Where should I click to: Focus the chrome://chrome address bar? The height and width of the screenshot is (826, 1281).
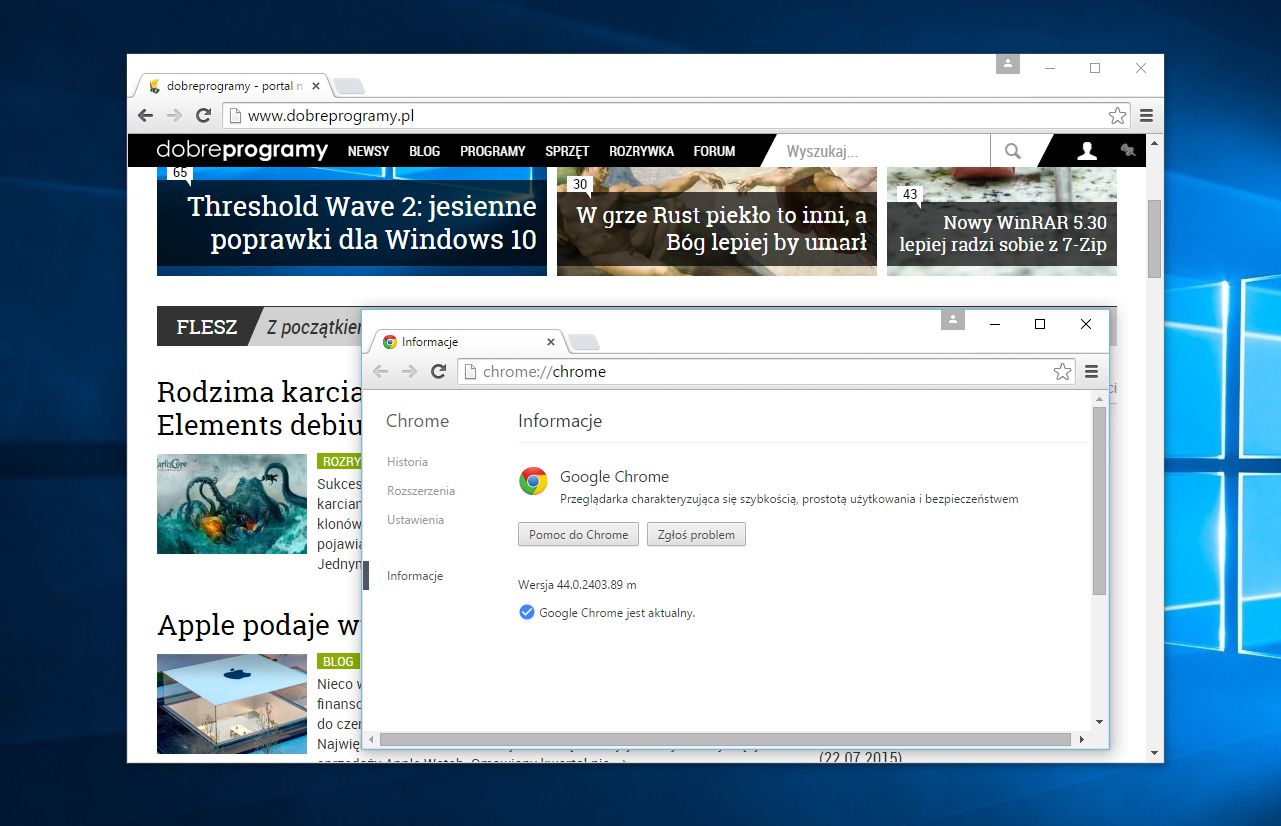(766, 372)
